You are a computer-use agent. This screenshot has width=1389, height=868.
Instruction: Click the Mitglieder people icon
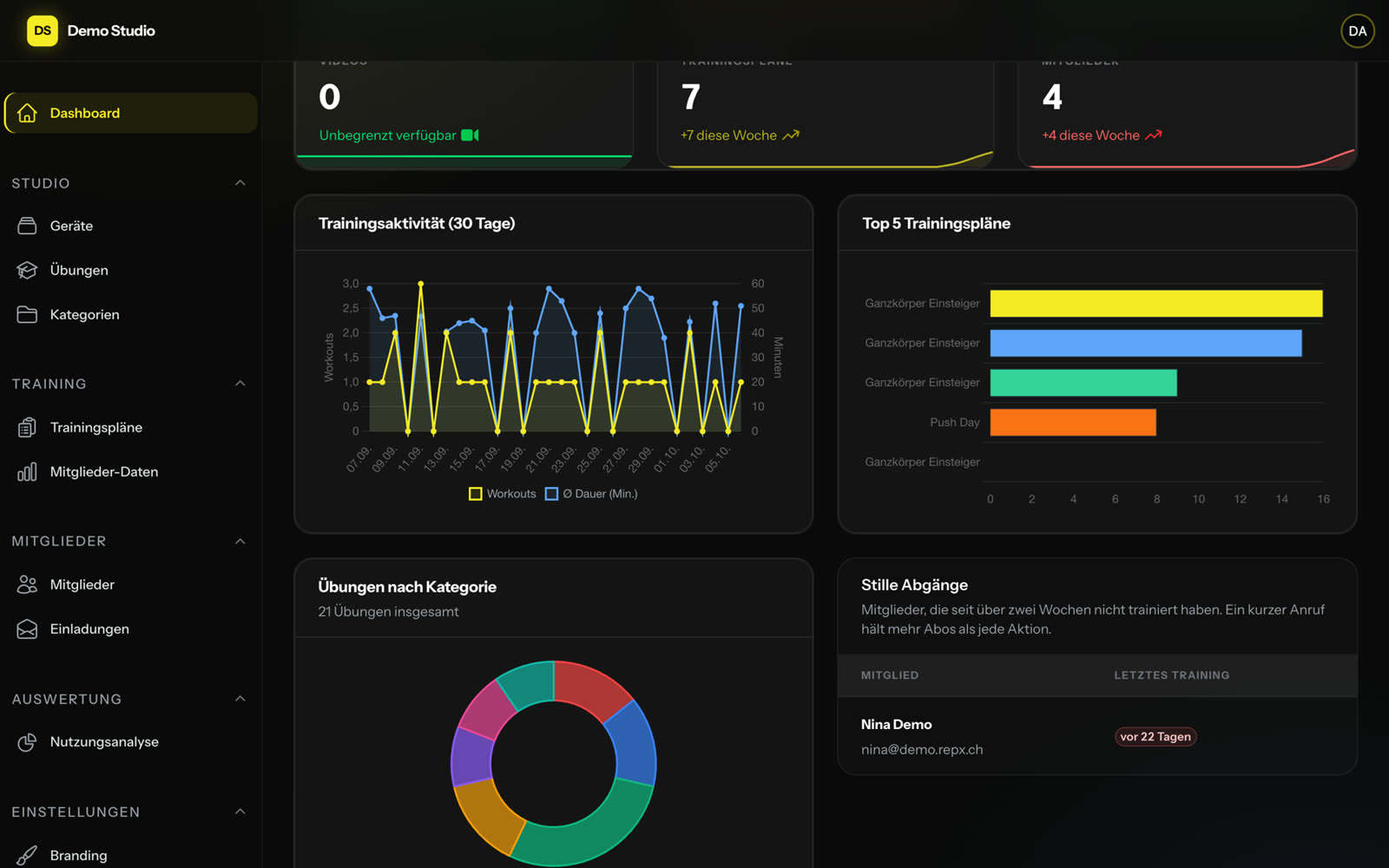click(x=27, y=584)
